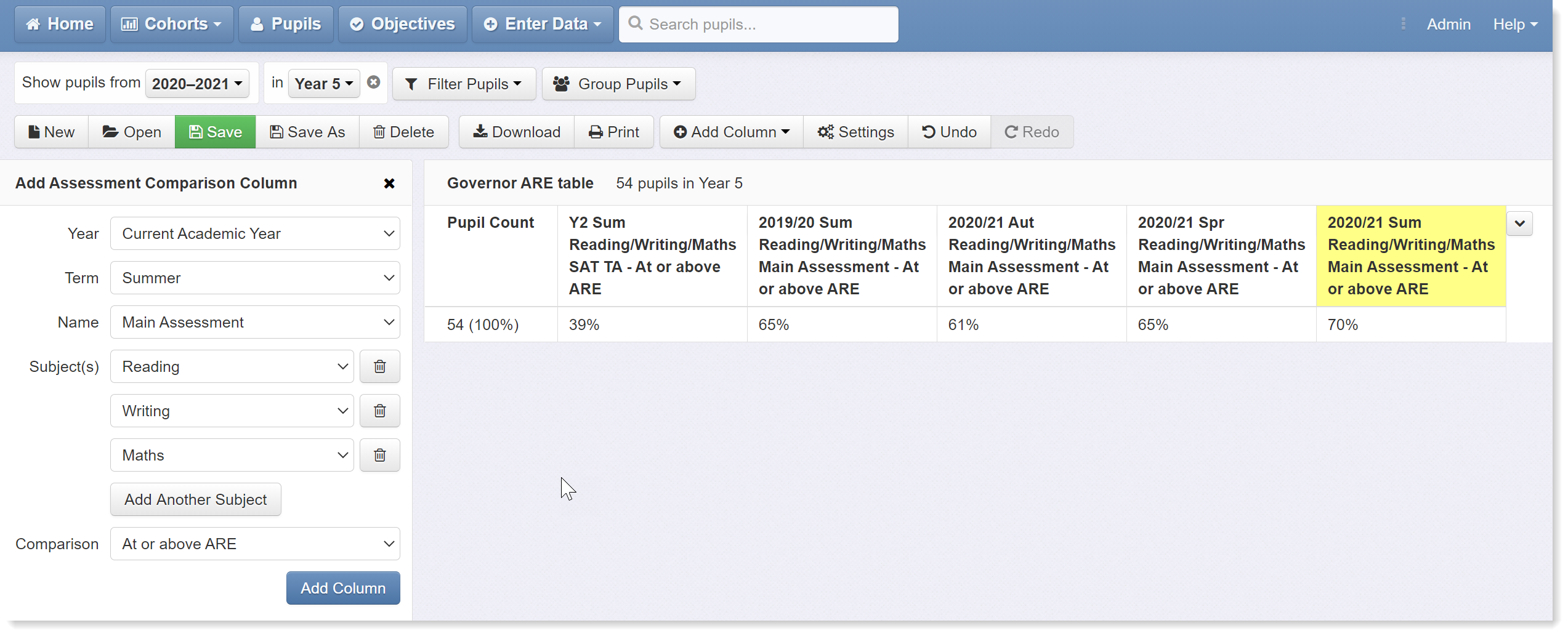Open the Year dropdown showing Current Academic Year

[255, 233]
